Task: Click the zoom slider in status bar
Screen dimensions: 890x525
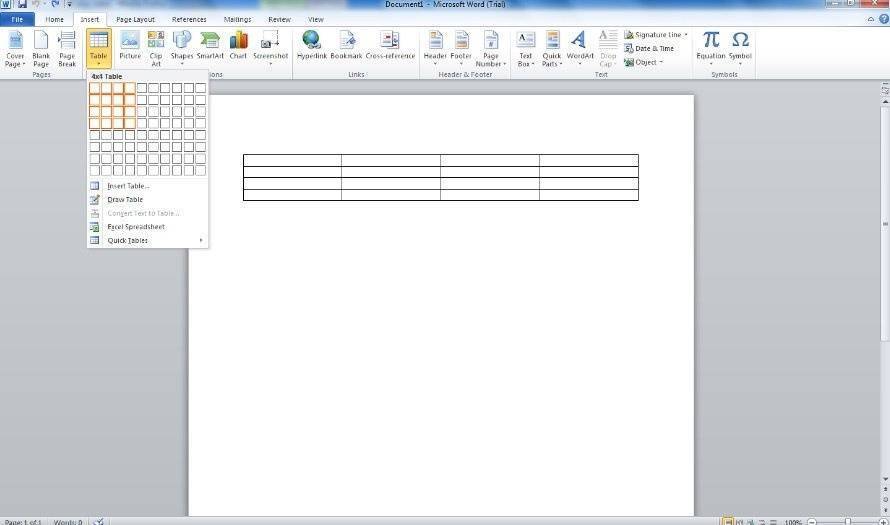Action: coord(846,521)
